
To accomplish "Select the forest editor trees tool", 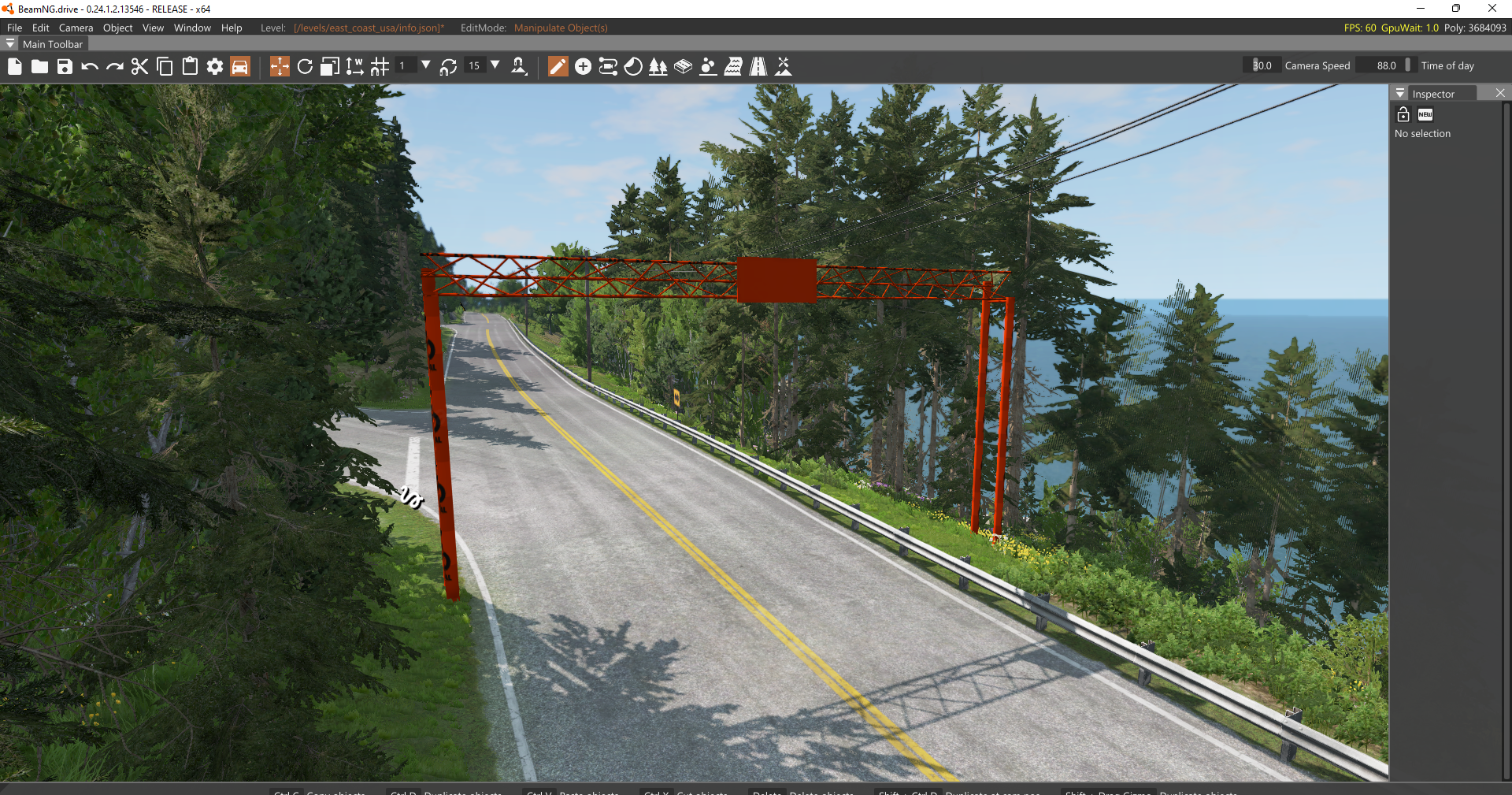I will click(658, 67).
